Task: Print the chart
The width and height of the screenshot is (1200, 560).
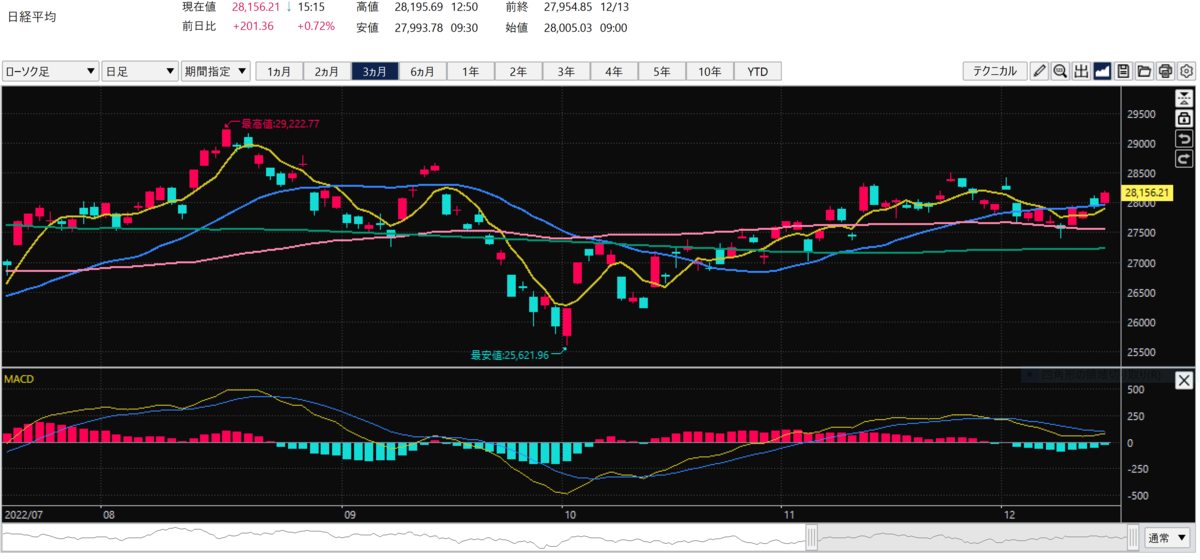Action: 1166,71
